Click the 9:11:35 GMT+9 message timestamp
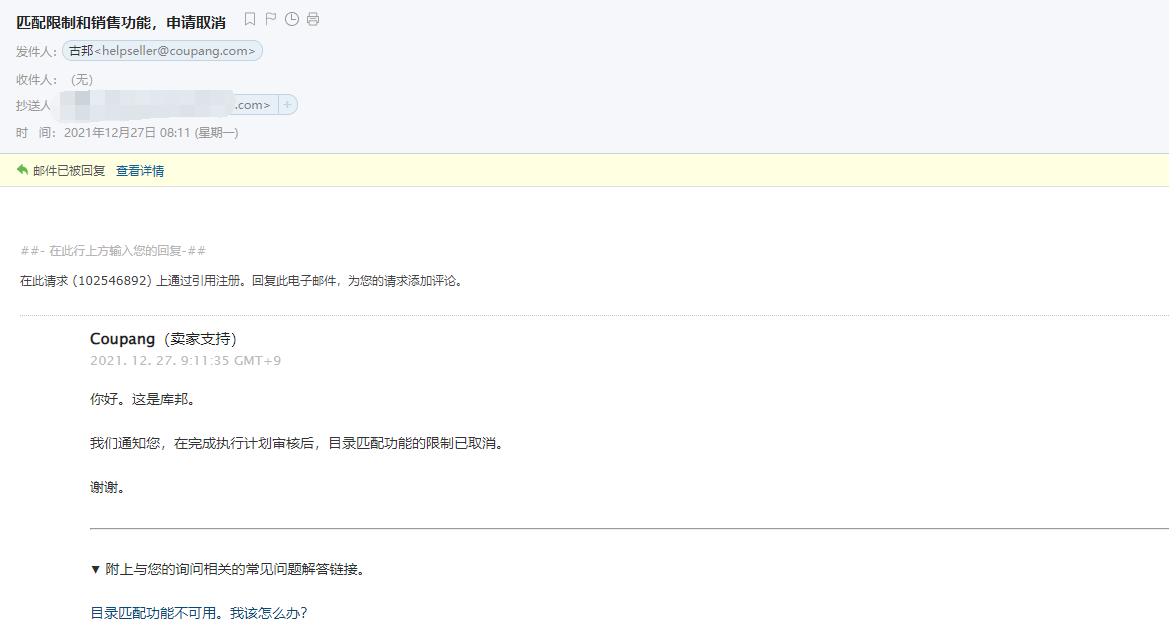The height and width of the screenshot is (636, 1169). pos(185,360)
